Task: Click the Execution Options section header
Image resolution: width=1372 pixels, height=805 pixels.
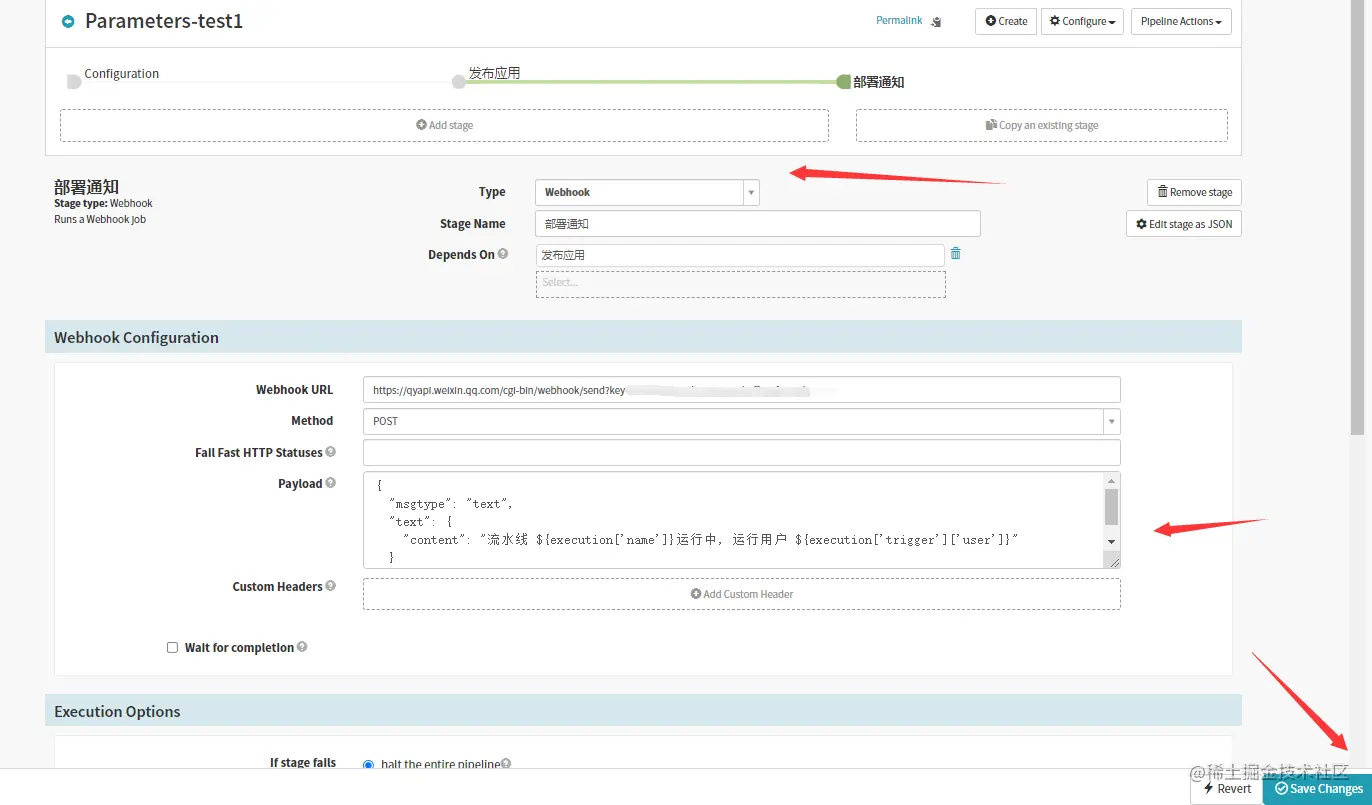Action: click(x=643, y=711)
